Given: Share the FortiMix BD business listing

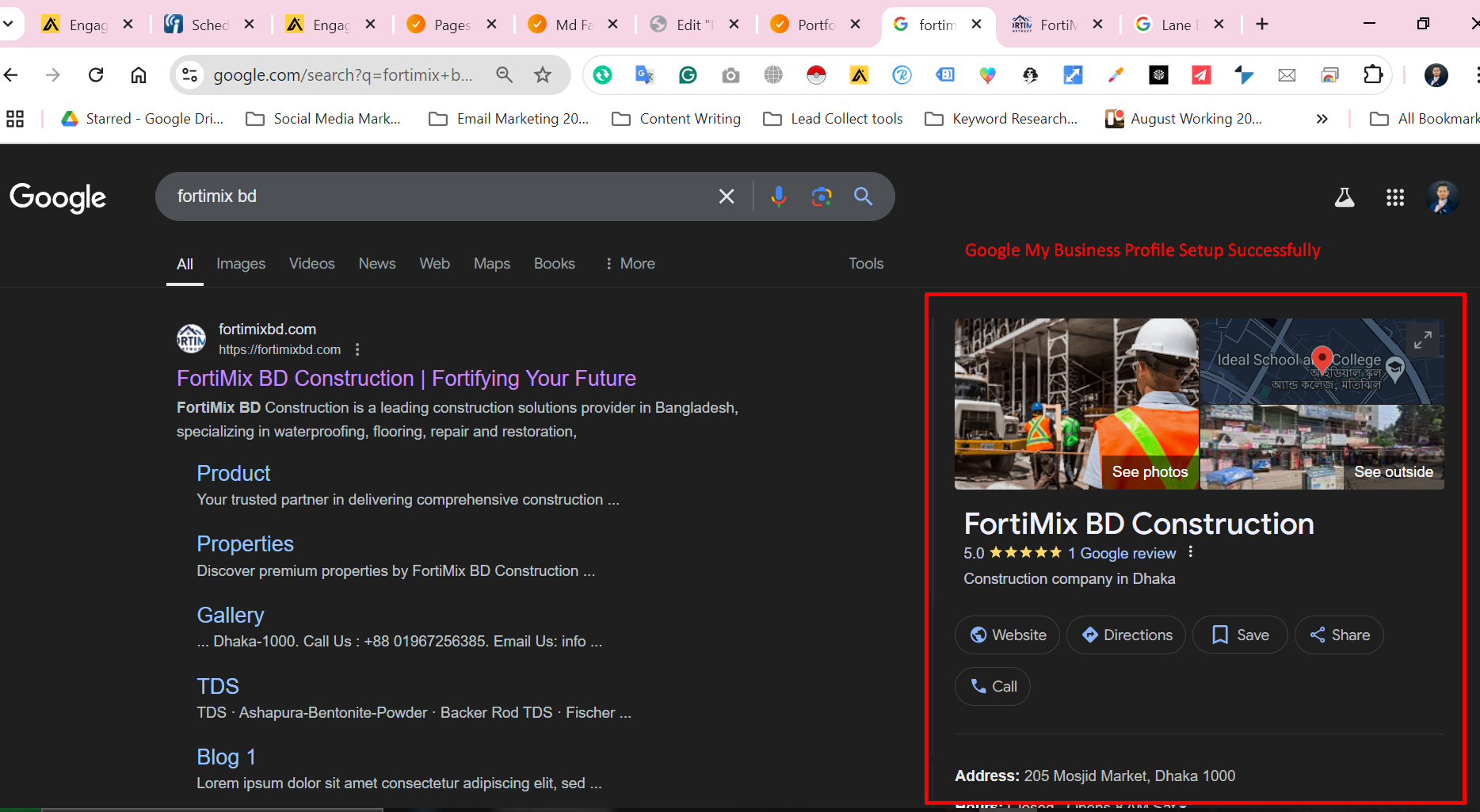Looking at the screenshot, I should [1339, 635].
